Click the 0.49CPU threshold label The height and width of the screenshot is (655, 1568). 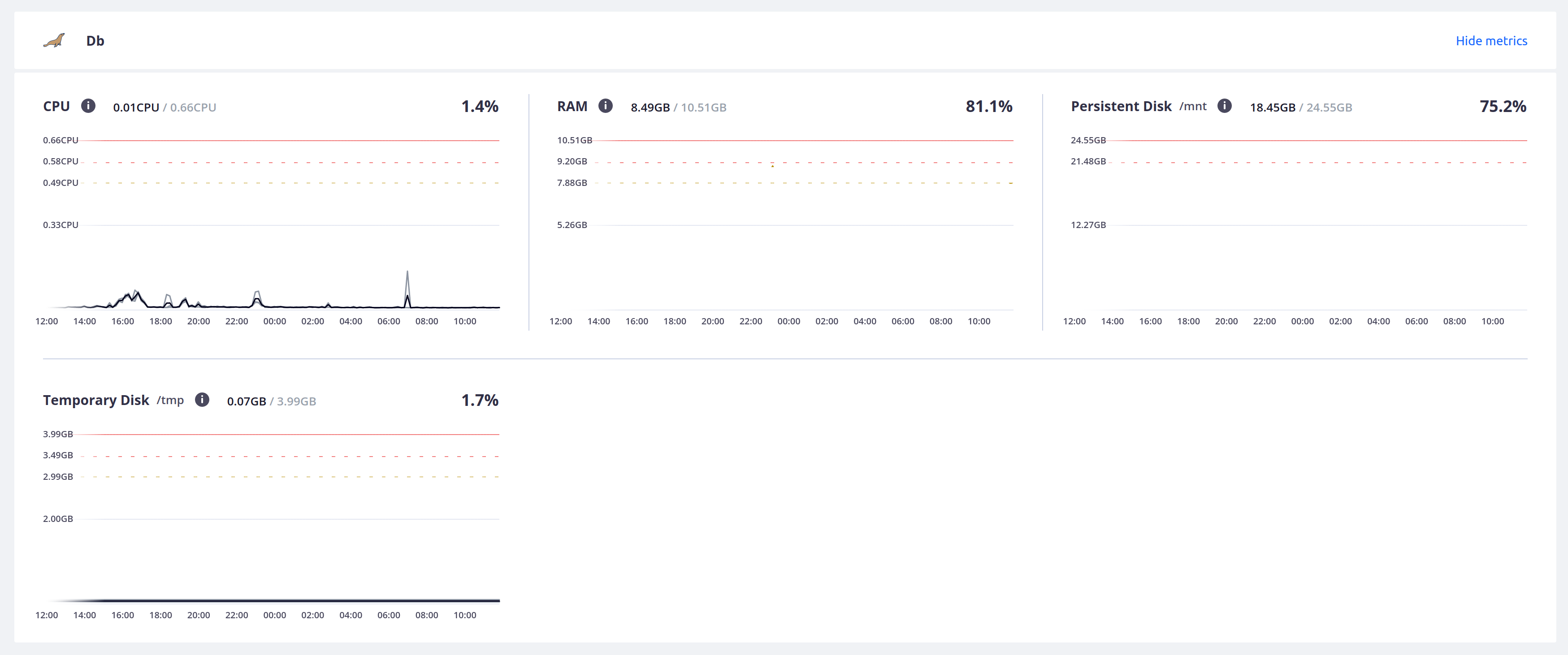(x=60, y=183)
